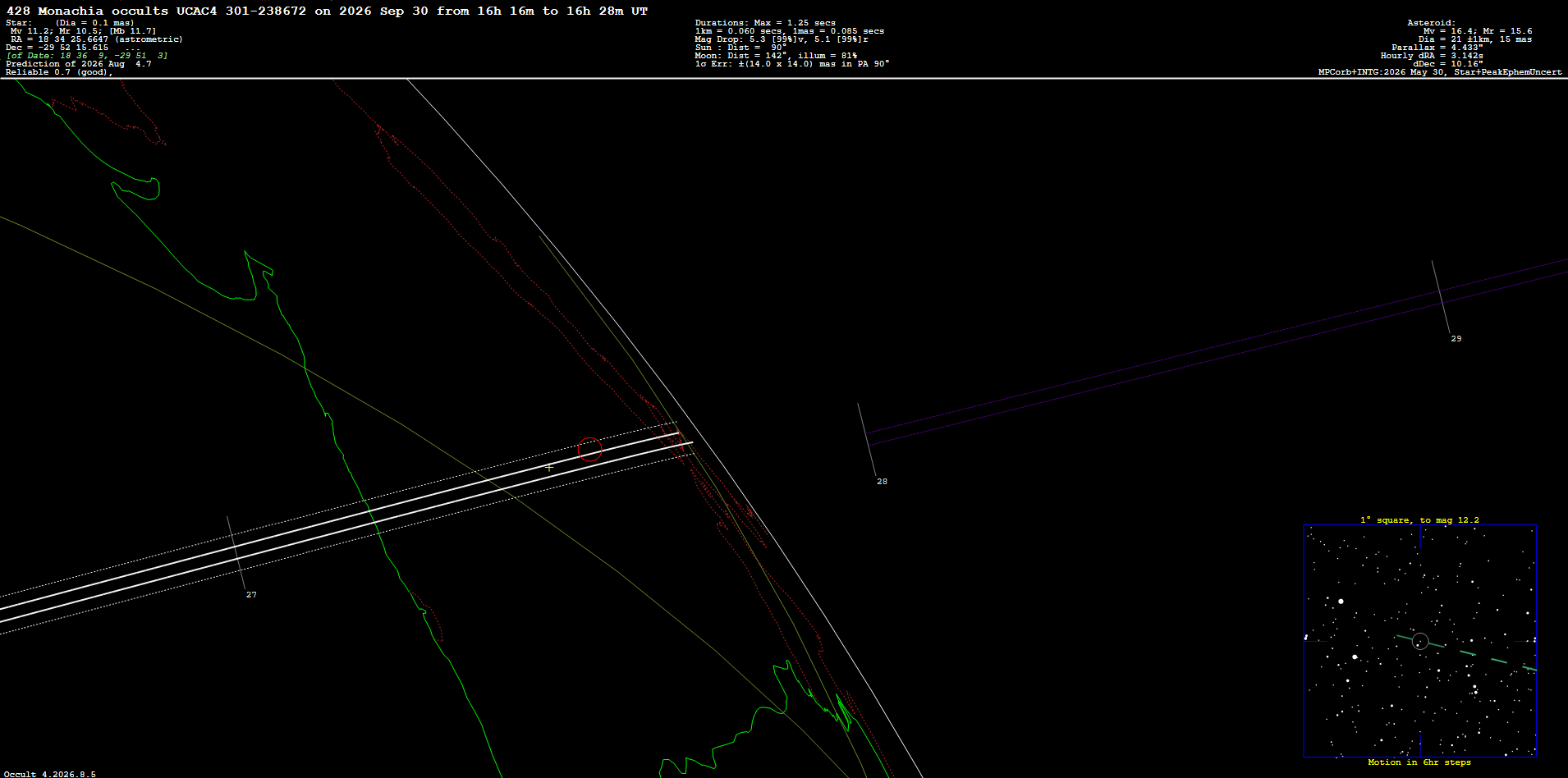
Task: Click 'MPCorb+INTG:2026 May 30, Star+PeakEphemUncert'
Action: click(x=1440, y=72)
